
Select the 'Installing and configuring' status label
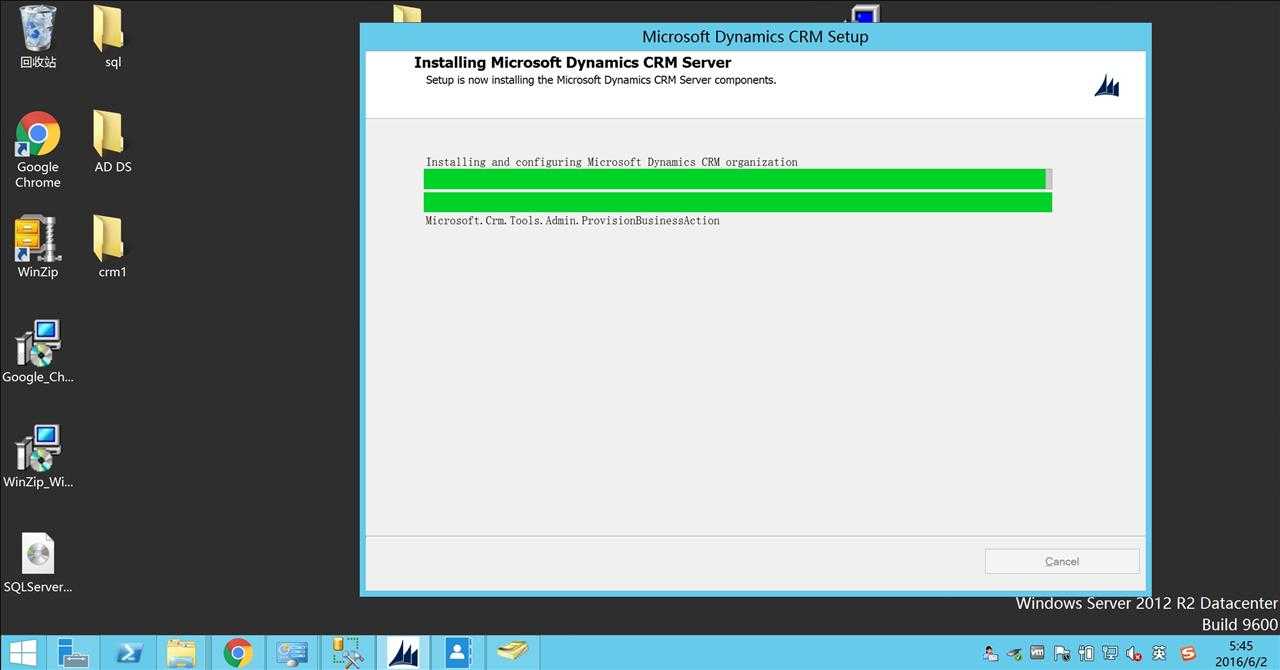(x=612, y=161)
